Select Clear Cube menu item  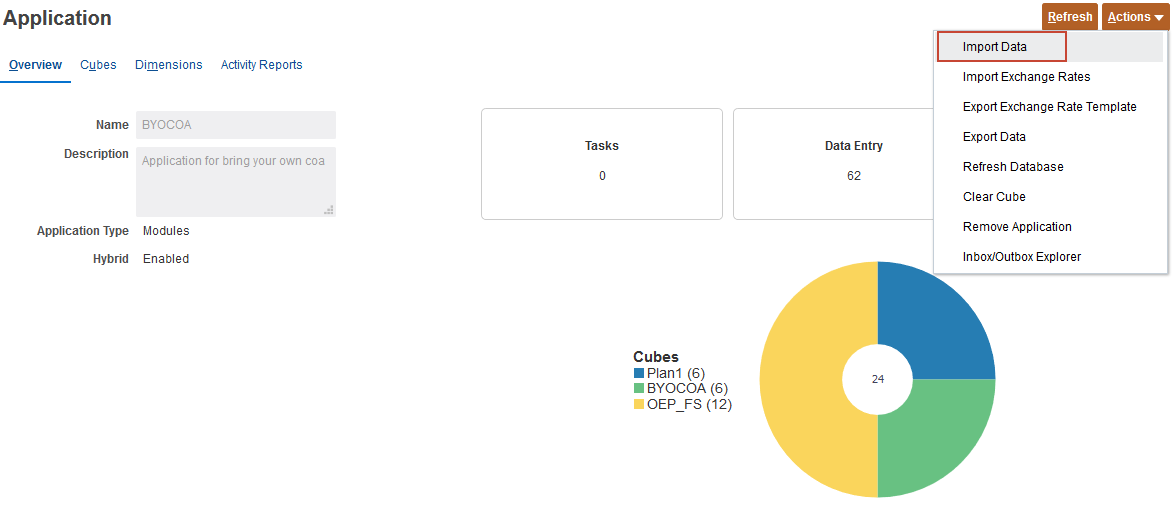[994, 197]
